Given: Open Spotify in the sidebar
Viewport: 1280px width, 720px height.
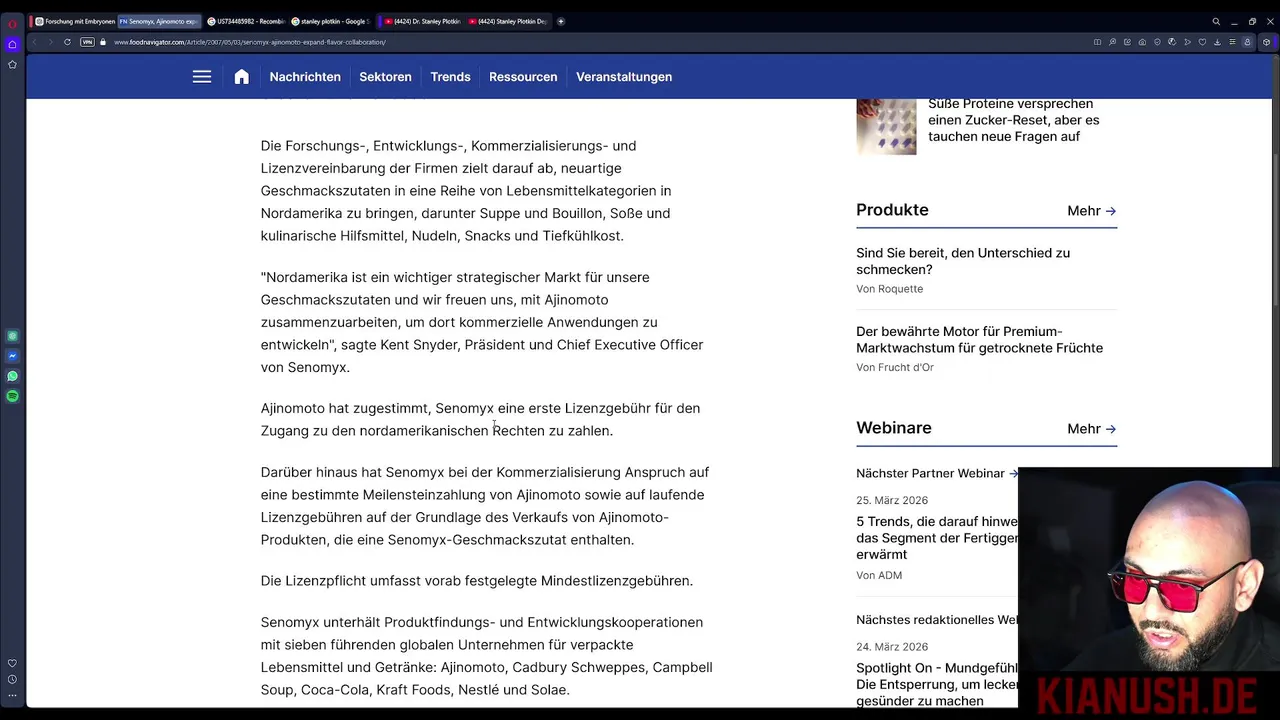Looking at the screenshot, I should click(12, 396).
